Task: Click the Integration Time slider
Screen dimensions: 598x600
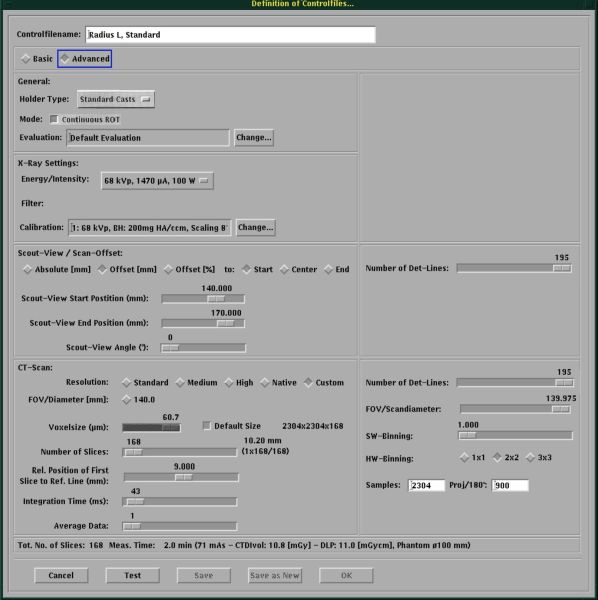Action: click(179, 502)
